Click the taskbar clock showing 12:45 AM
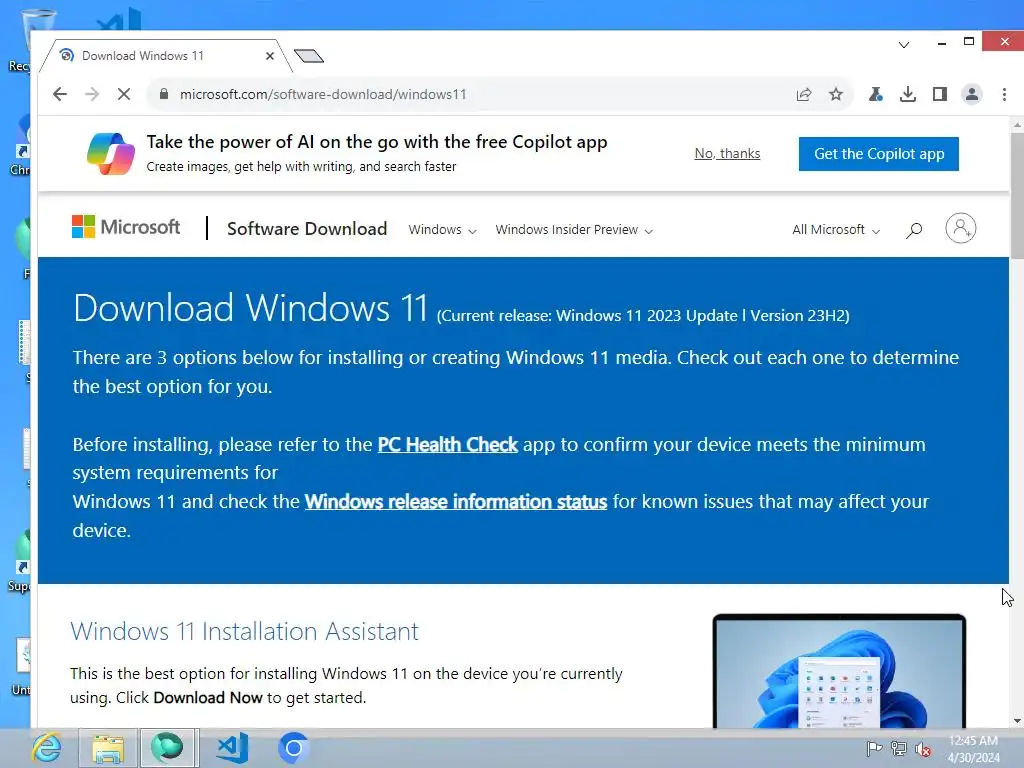Image resolution: width=1024 pixels, height=768 pixels. click(973, 748)
